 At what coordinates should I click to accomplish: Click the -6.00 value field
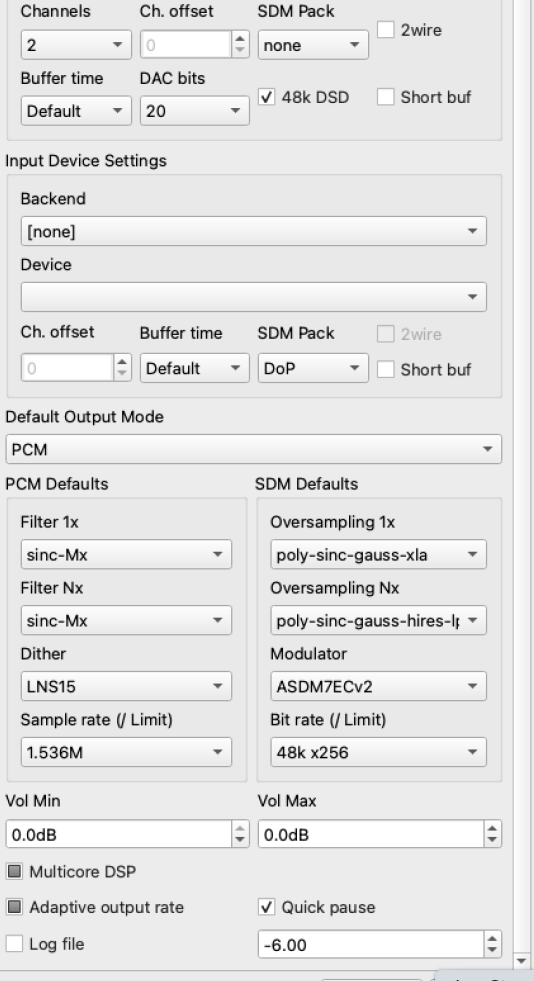click(371, 944)
